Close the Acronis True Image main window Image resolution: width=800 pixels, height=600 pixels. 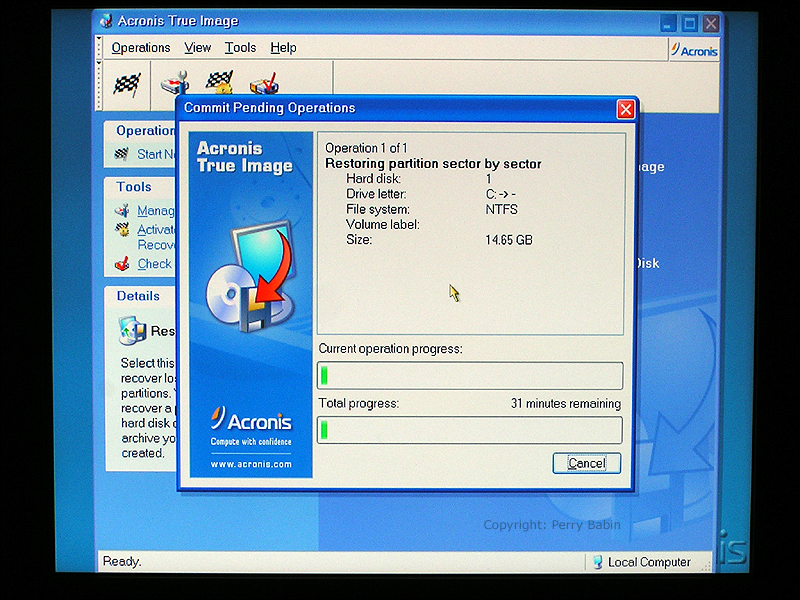tap(711, 23)
